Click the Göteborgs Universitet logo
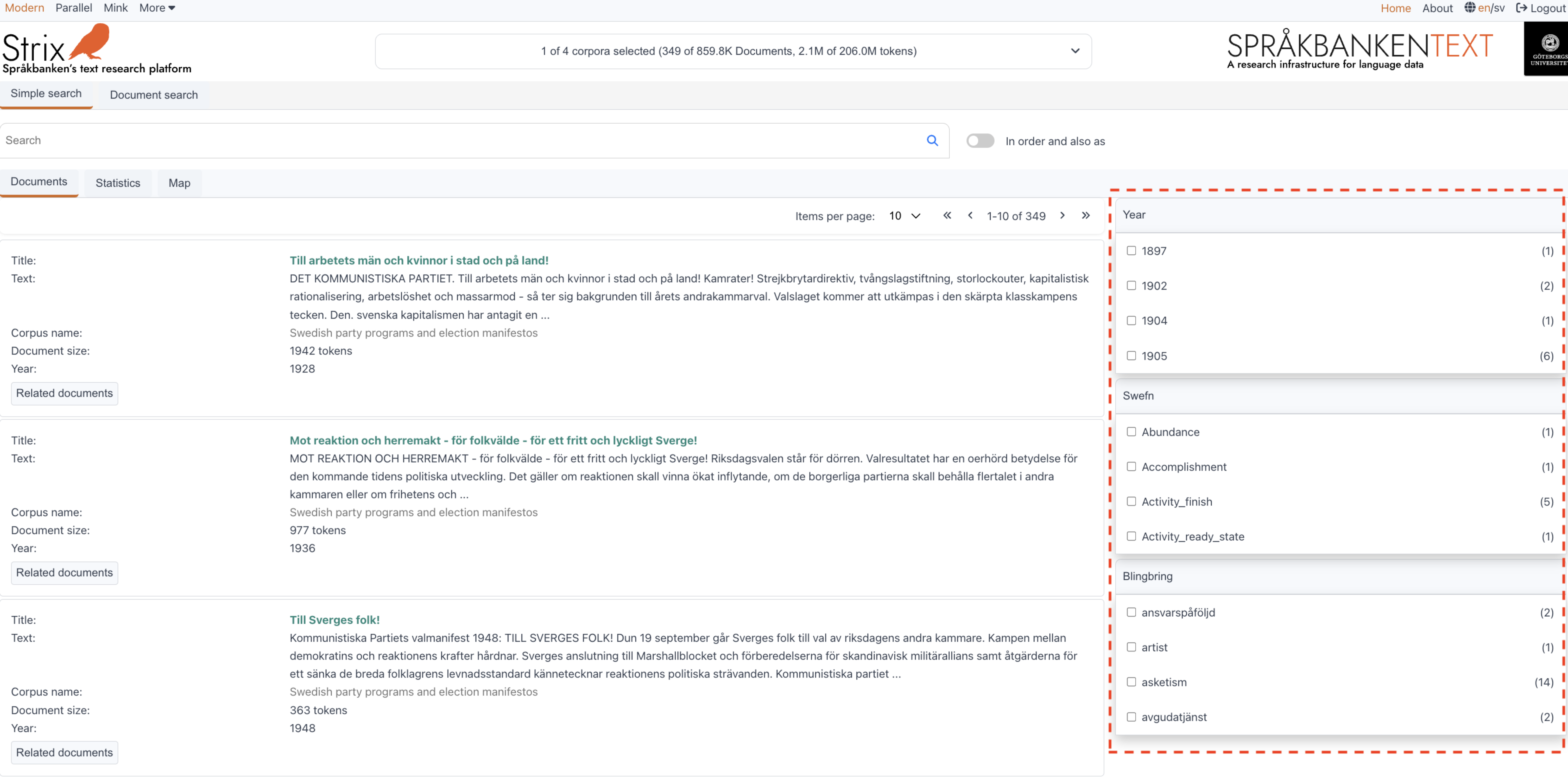 coord(1545,49)
